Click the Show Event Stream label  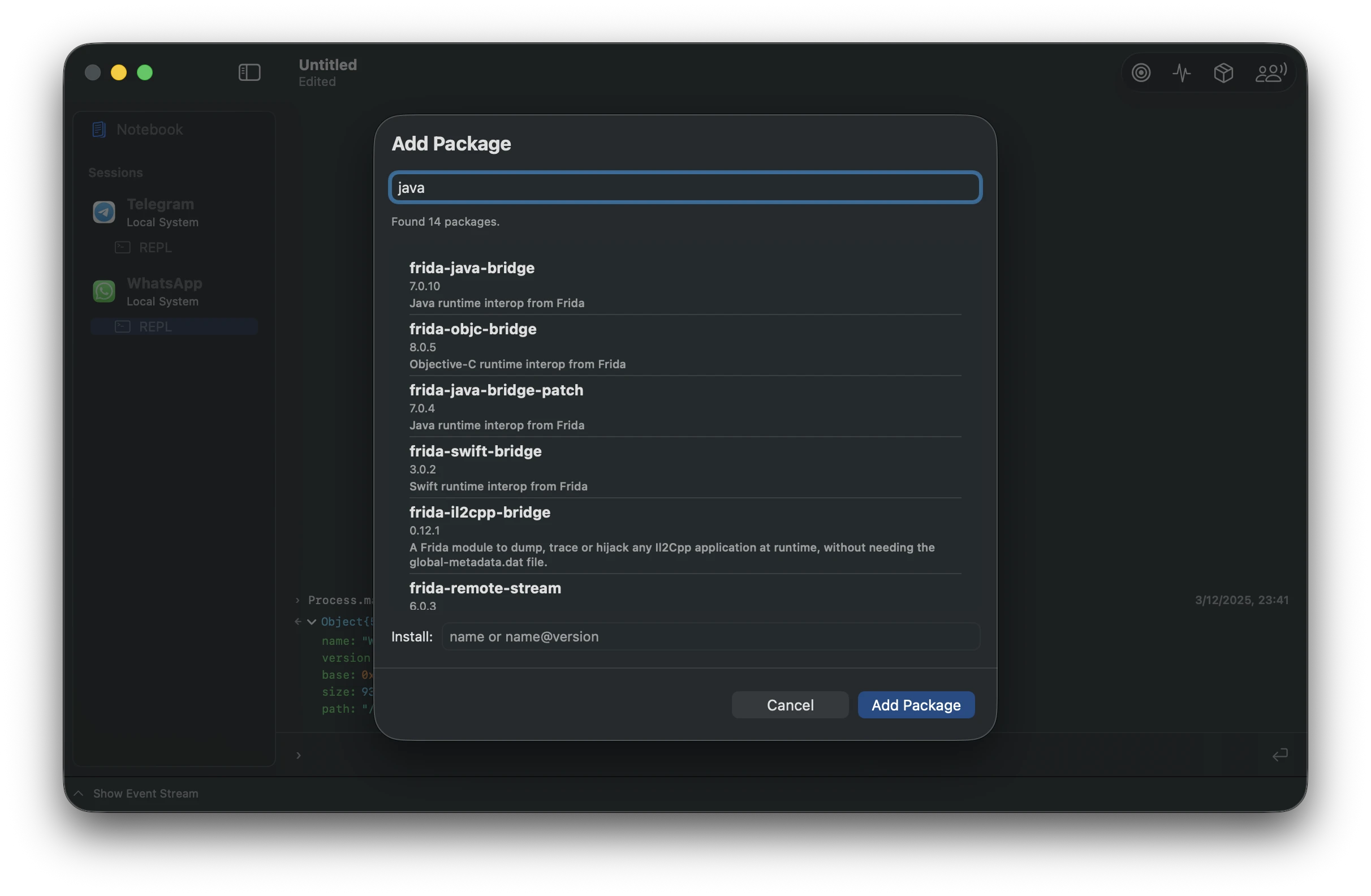click(x=146, y=794)
